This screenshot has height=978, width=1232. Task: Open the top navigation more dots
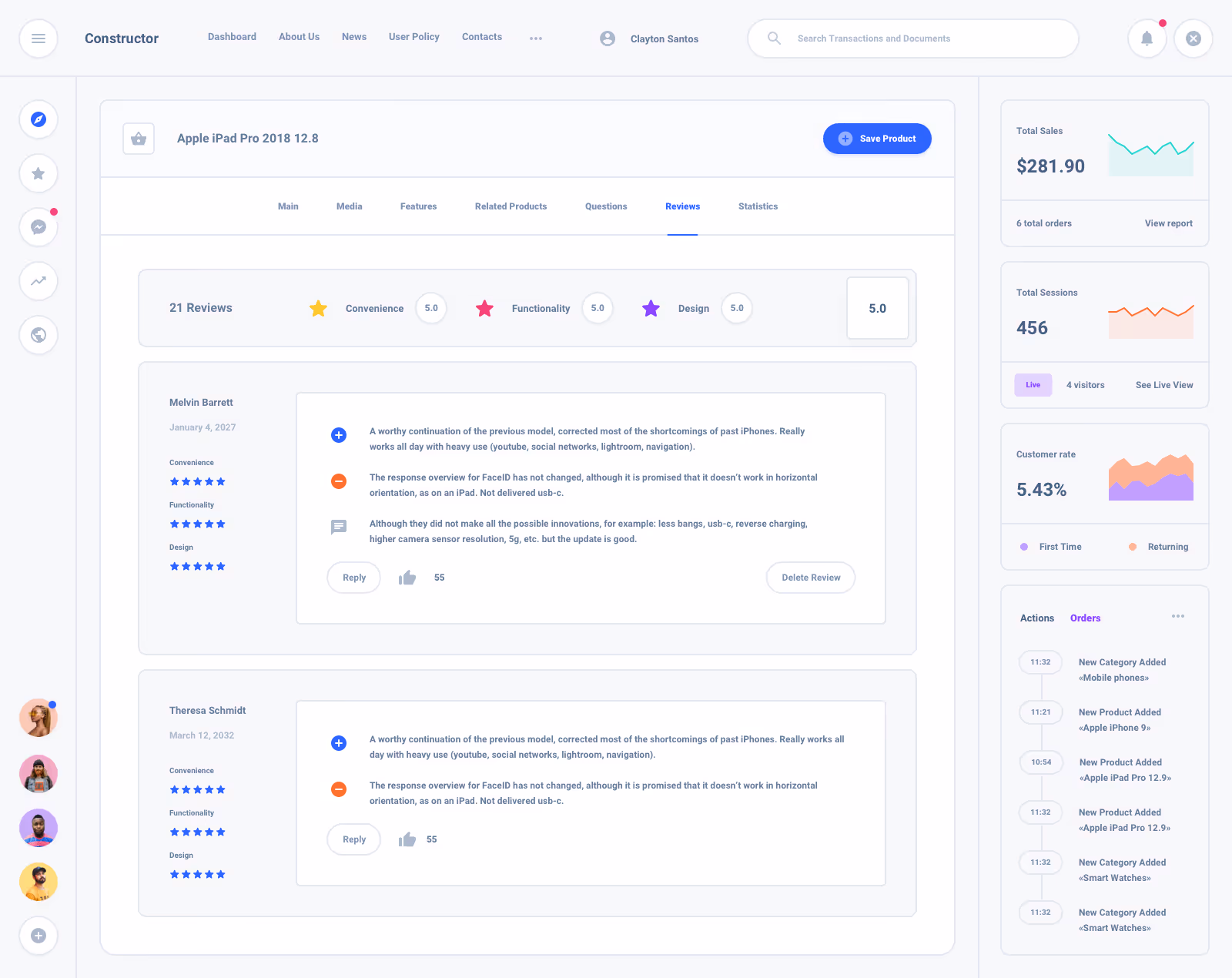[x=536, y=39]
